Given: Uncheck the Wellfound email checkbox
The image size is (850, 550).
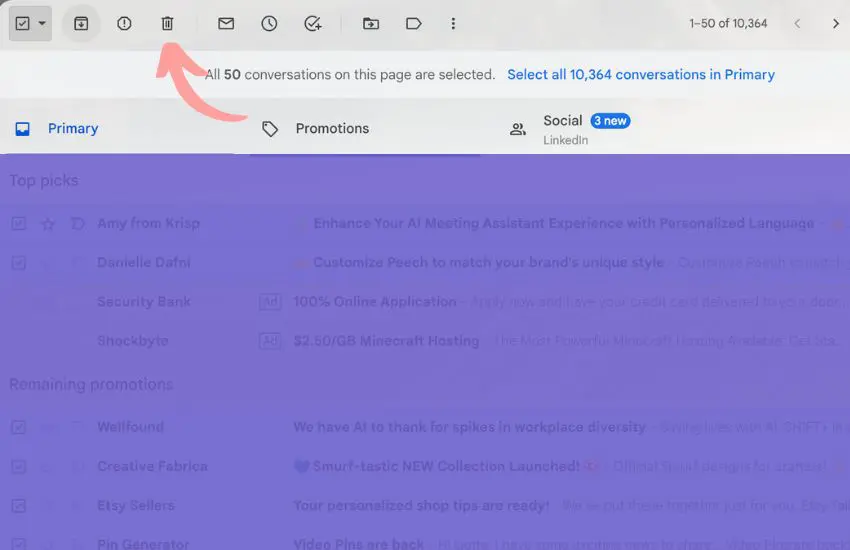Looking at the screenshot, I should click(18, 427).
